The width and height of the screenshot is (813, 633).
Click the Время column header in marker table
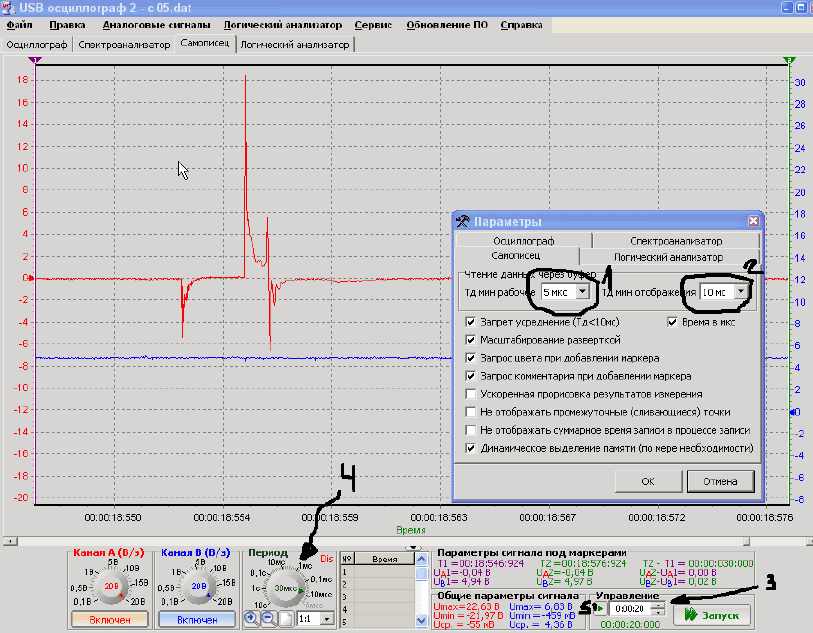click(x=385, y=559)
